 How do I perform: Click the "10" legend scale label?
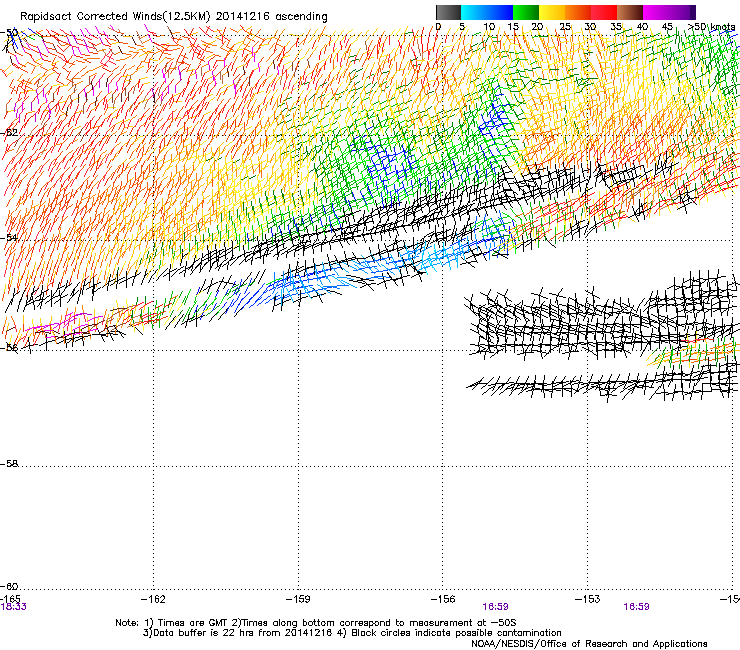(x=489, y=27)
